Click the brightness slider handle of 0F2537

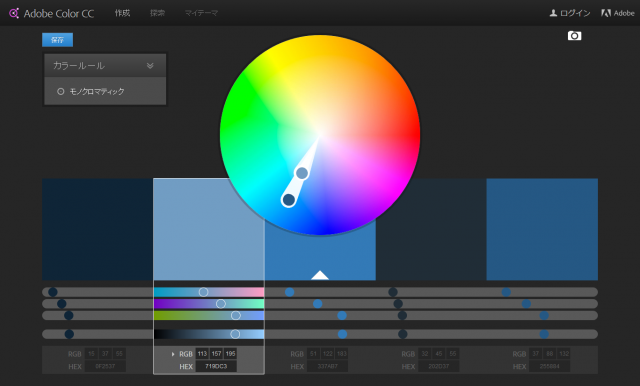[x=69, y=334]
